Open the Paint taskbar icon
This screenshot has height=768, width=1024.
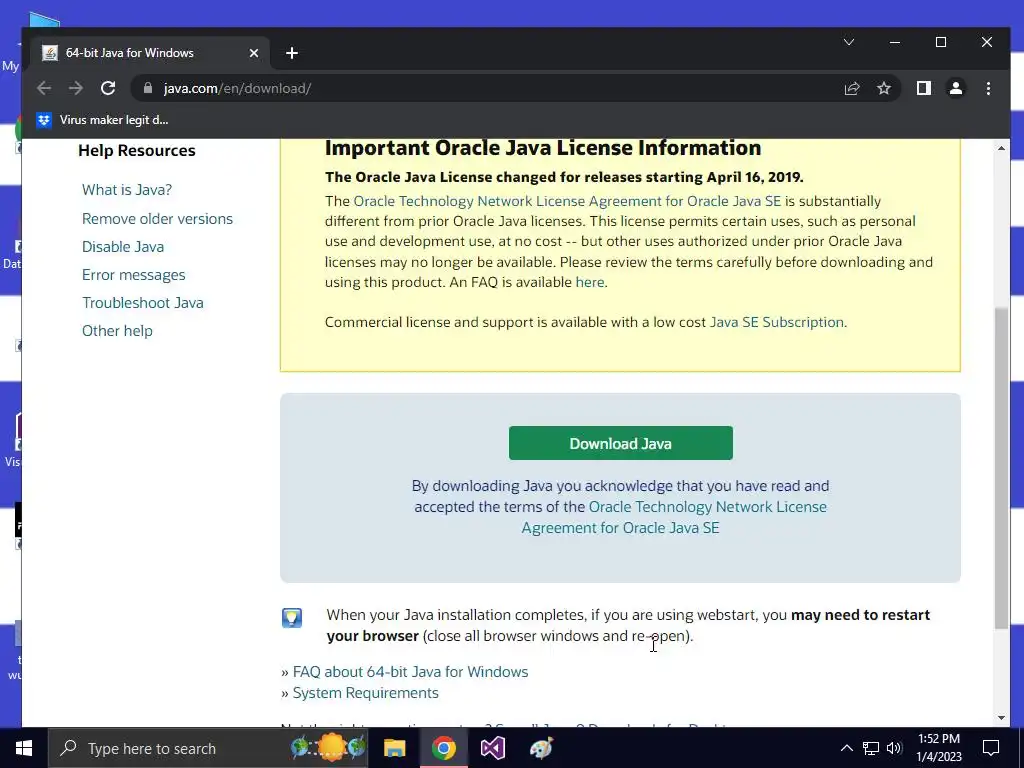pyautogui.click(x=541, y=748)
